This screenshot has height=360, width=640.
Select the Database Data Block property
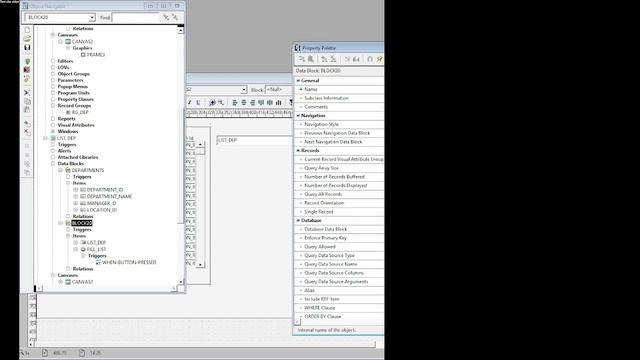coord(339,229)
